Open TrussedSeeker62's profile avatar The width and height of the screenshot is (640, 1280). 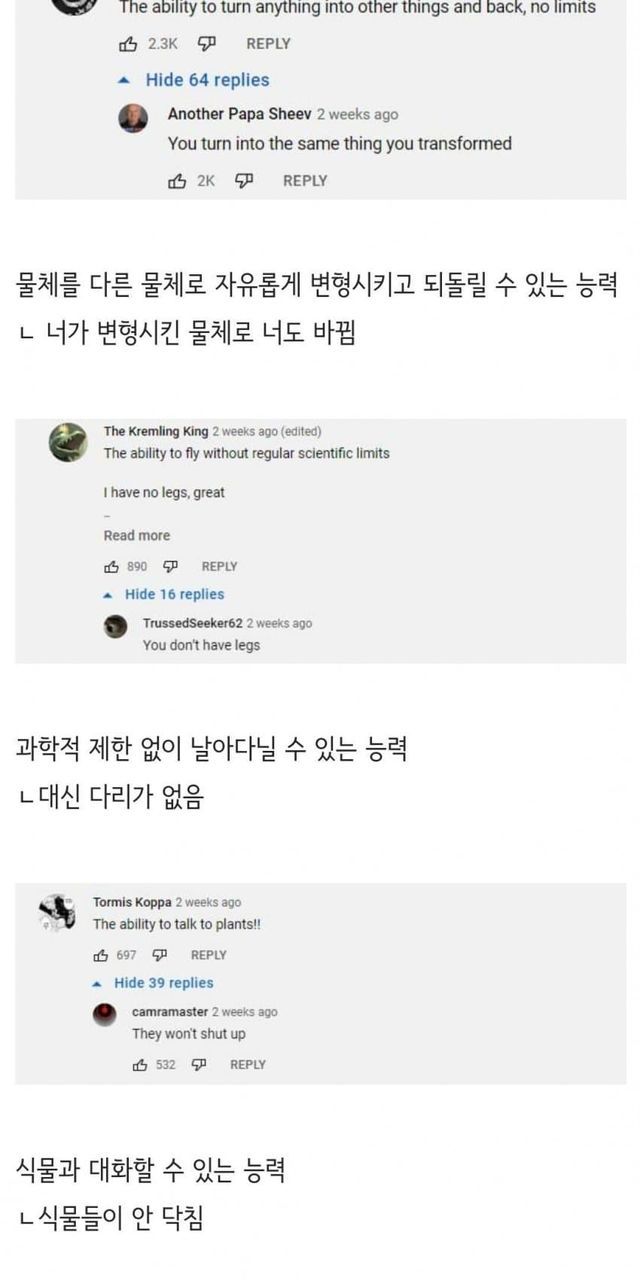pos(117,626)
